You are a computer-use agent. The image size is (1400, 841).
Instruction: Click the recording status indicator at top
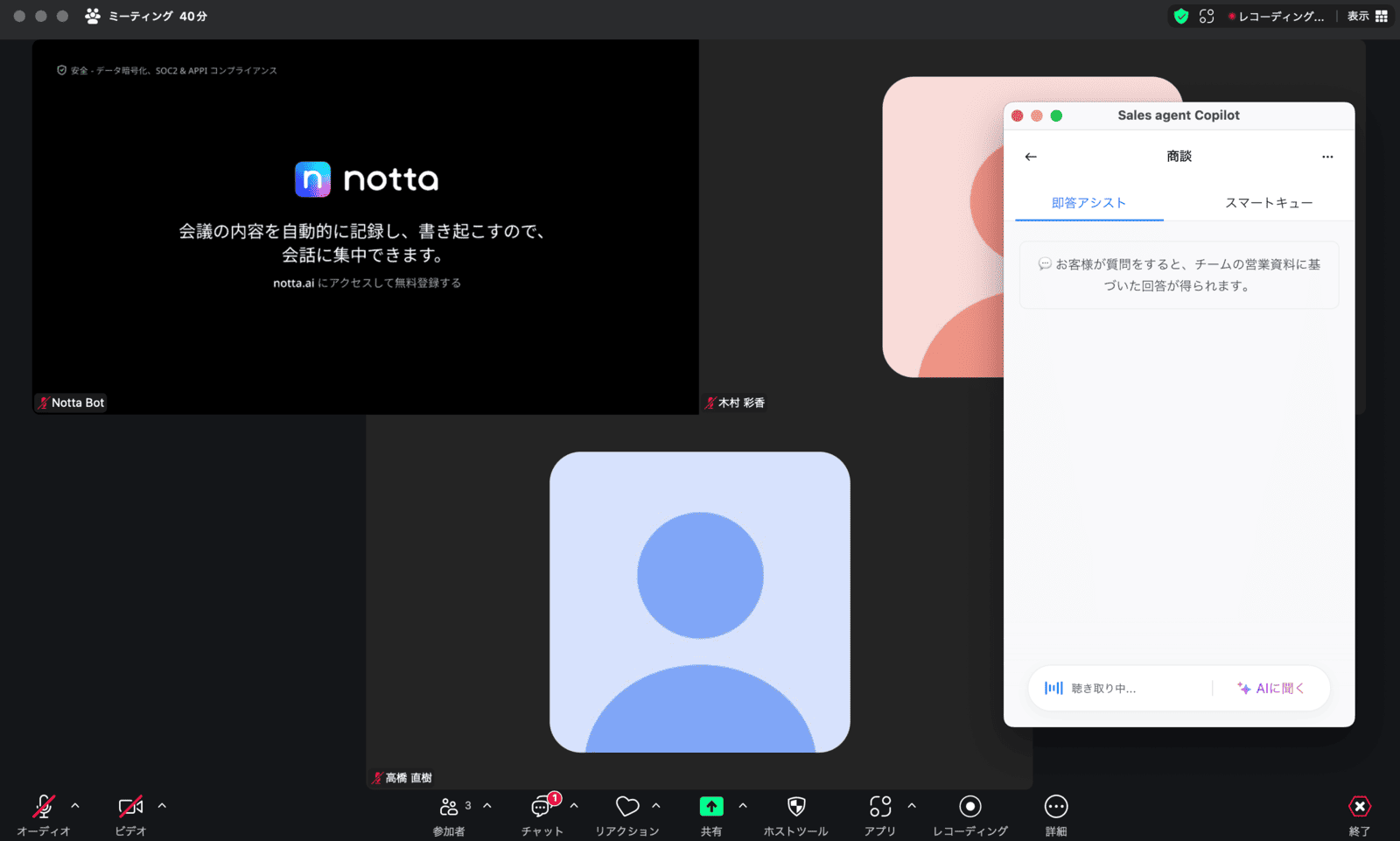(x=1277, y=16)
